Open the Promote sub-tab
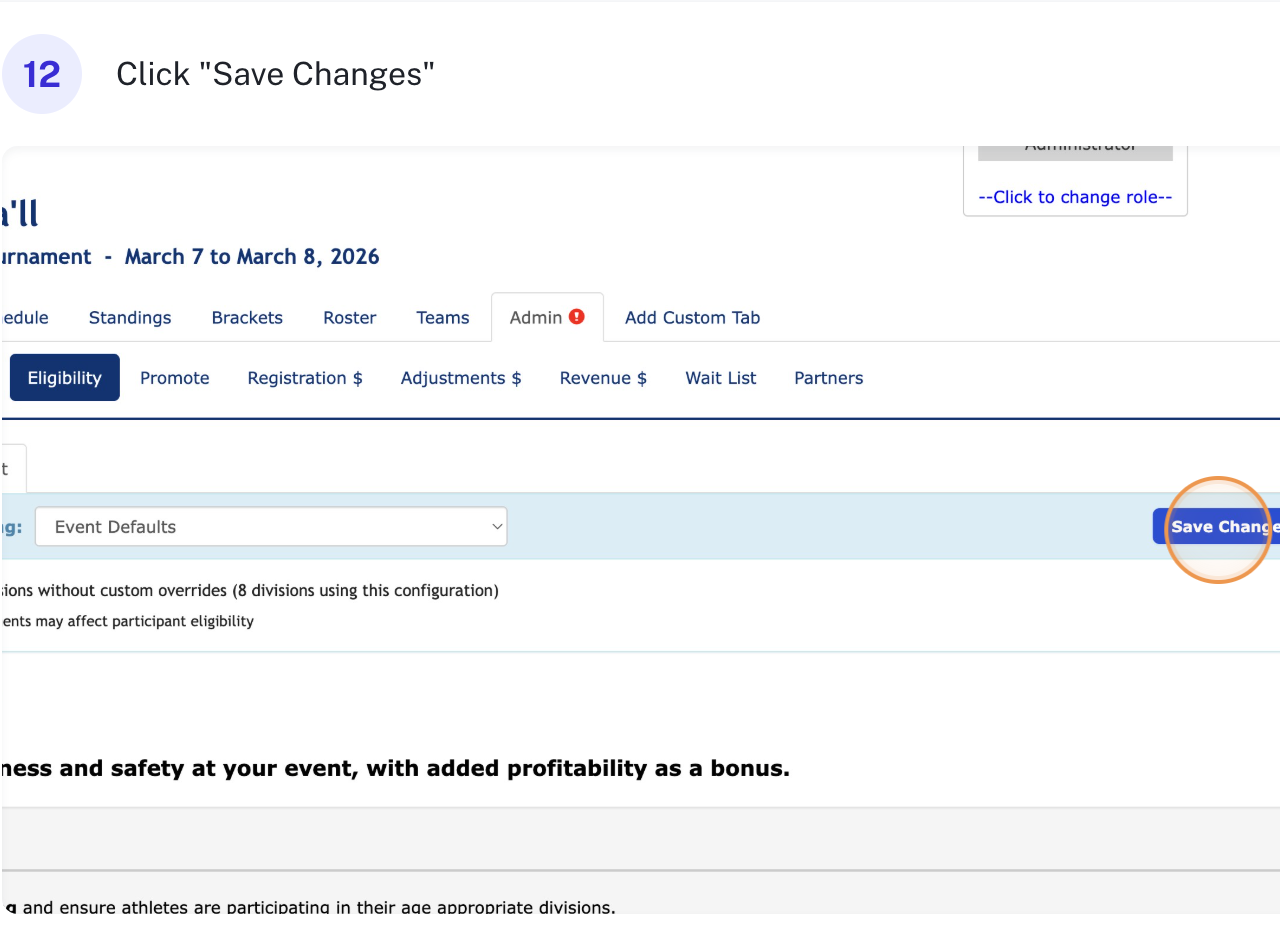Viewport: 1280px width, 928px height. [x=174, y=377]
